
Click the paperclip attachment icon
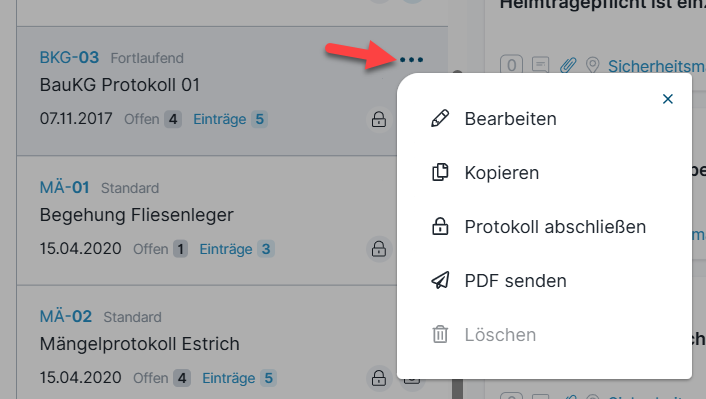click(x=568, y=66)
